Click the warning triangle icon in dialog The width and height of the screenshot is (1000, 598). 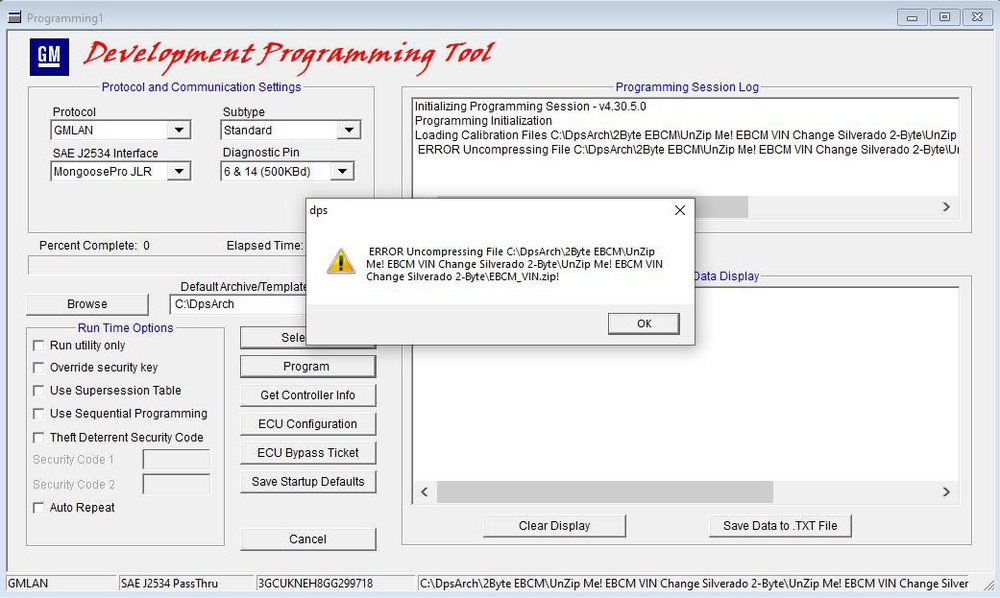(x=341, y=261)
